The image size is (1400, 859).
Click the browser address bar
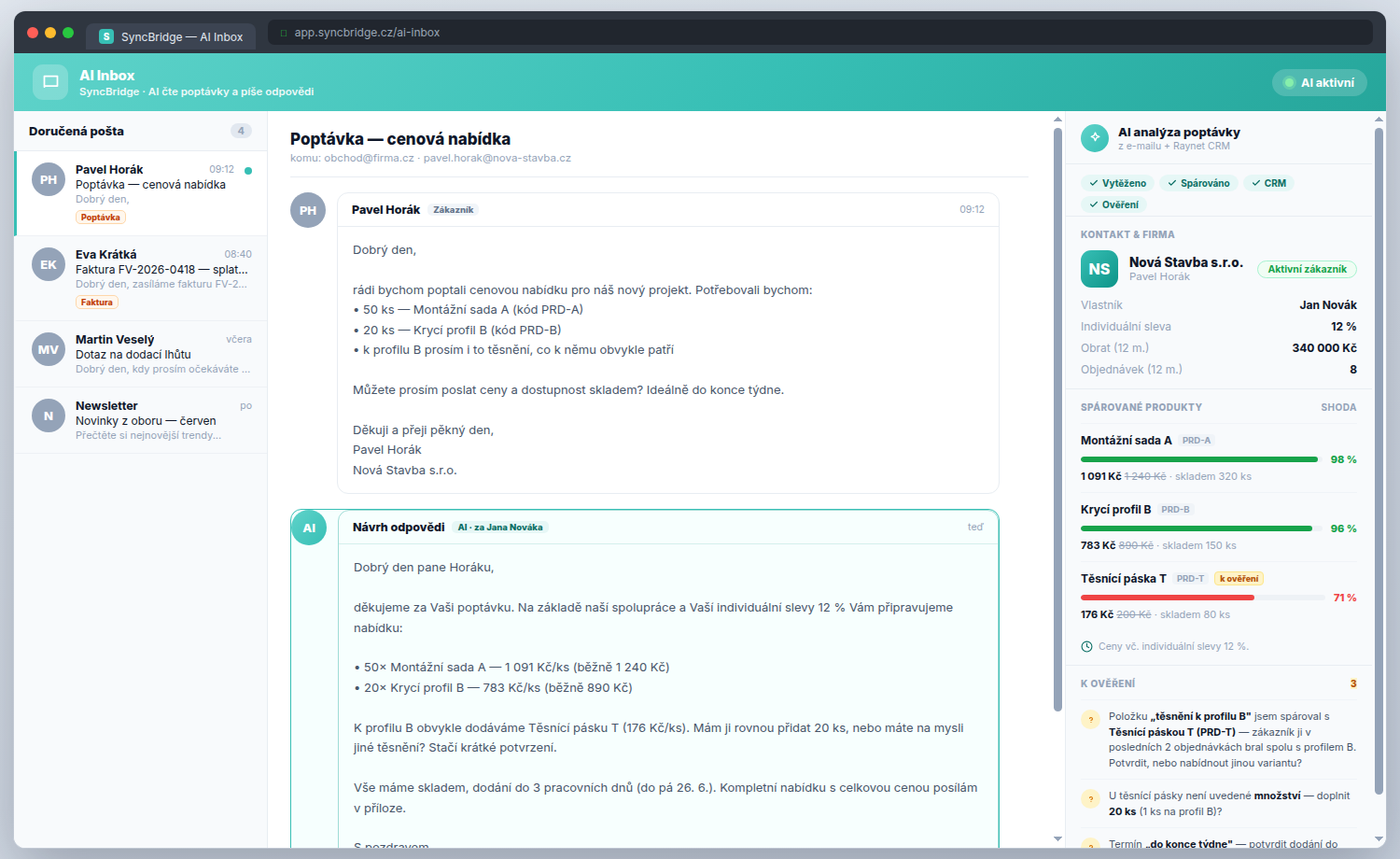point(819,33)
